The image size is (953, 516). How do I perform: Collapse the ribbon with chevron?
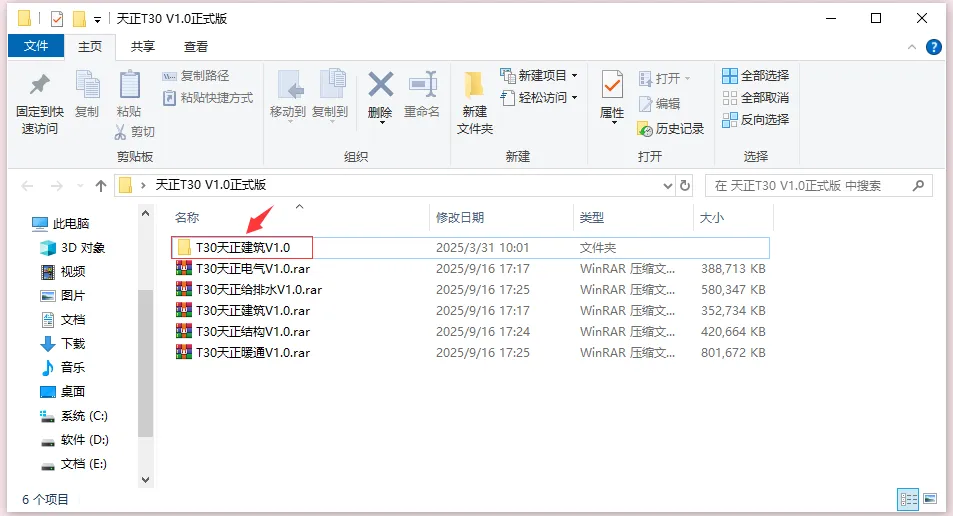coord(912,47)
